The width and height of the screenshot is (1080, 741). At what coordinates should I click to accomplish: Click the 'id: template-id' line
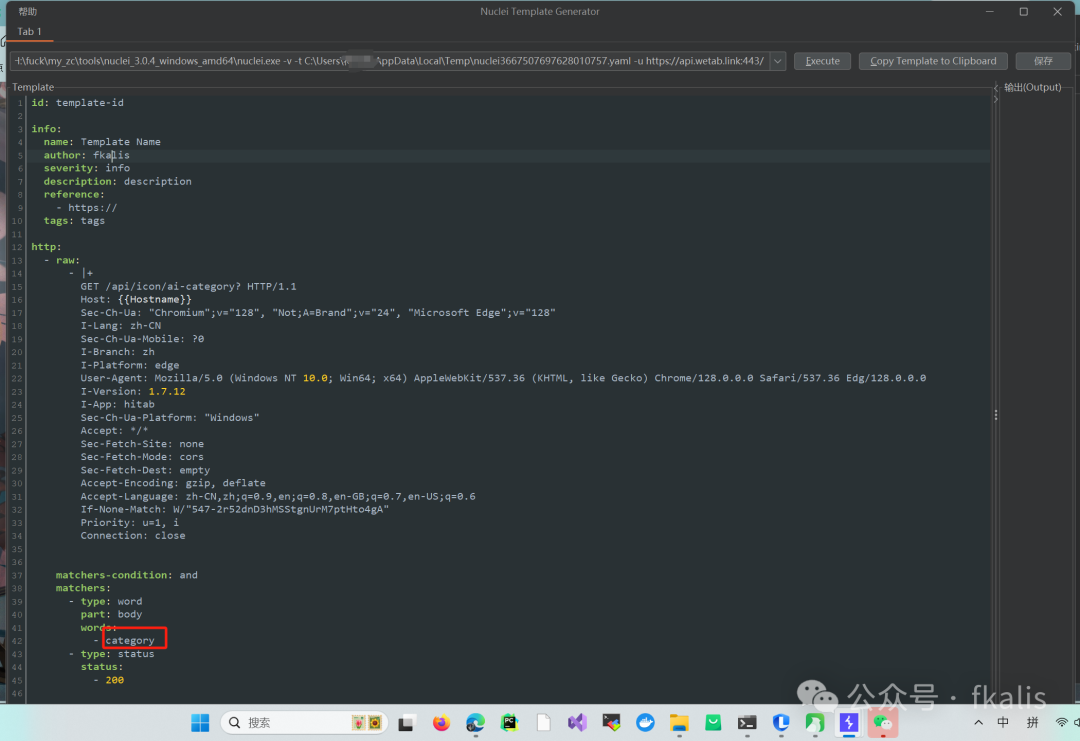[78, 103]
